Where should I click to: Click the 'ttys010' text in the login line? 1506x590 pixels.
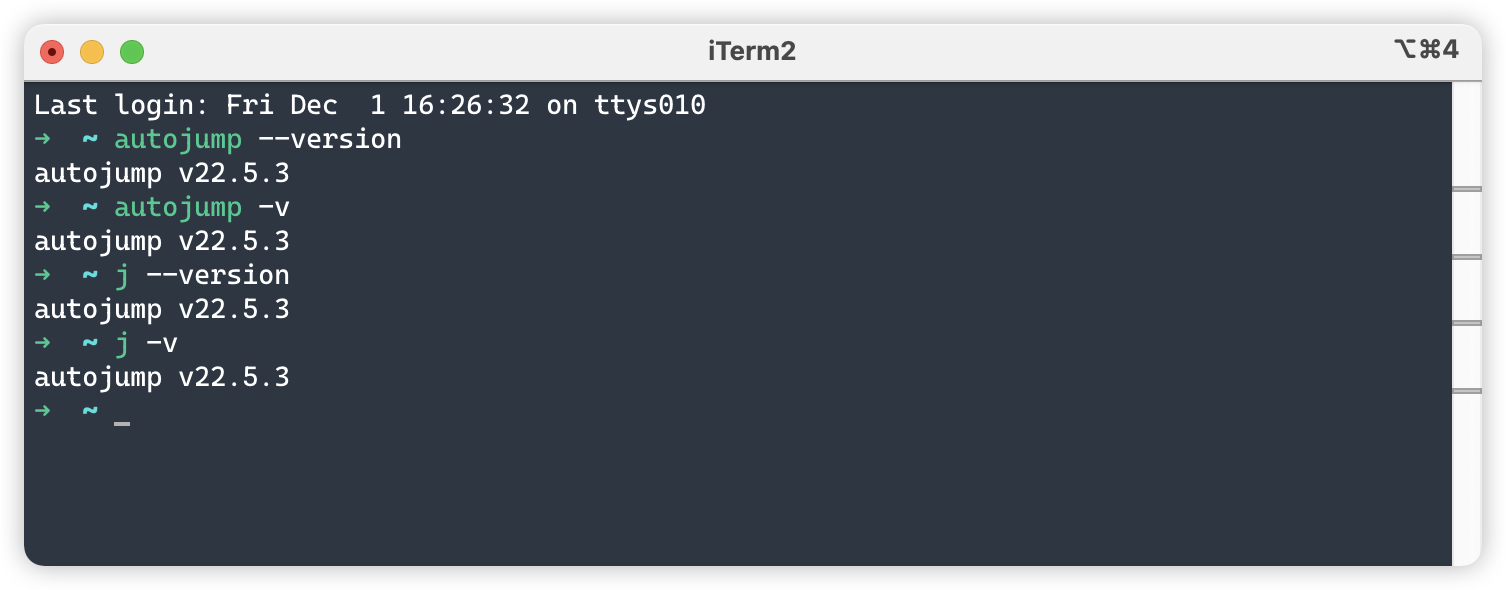pos(649,105)
